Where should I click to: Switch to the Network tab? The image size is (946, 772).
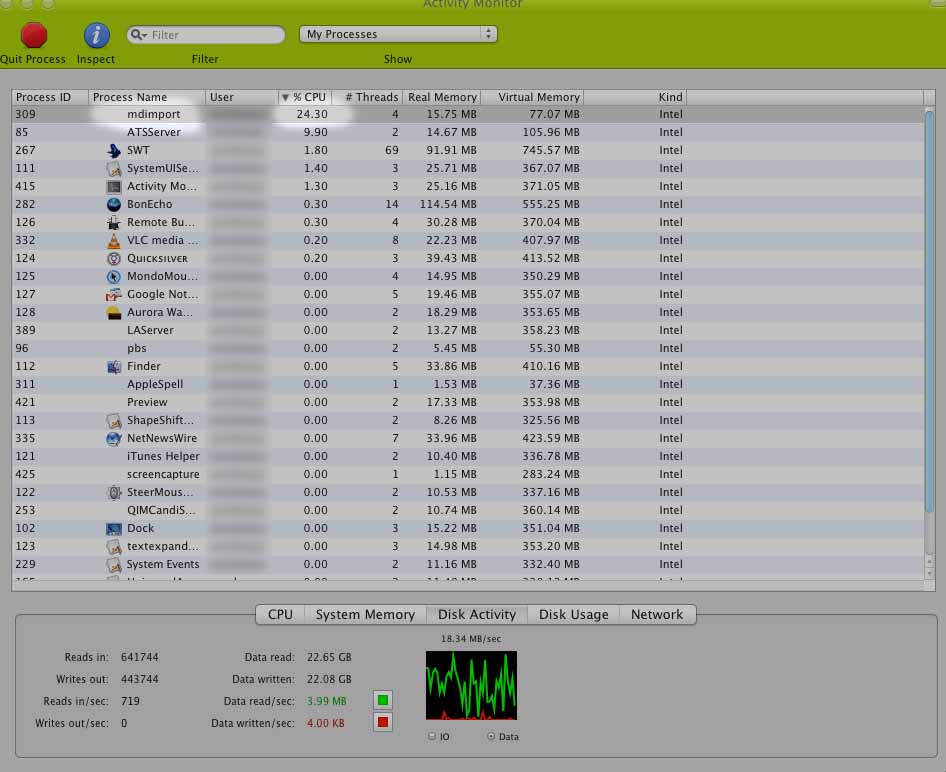click(658, 615)
